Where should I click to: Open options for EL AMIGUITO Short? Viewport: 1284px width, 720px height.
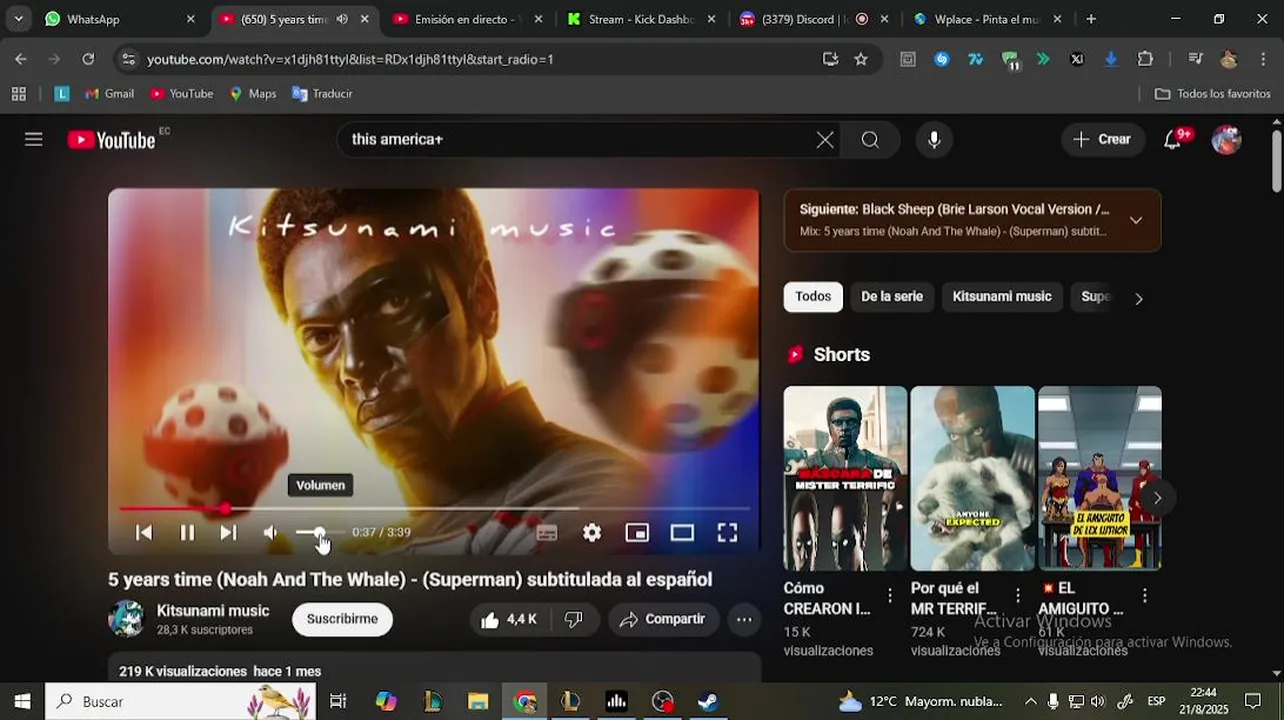(1145, 596)
